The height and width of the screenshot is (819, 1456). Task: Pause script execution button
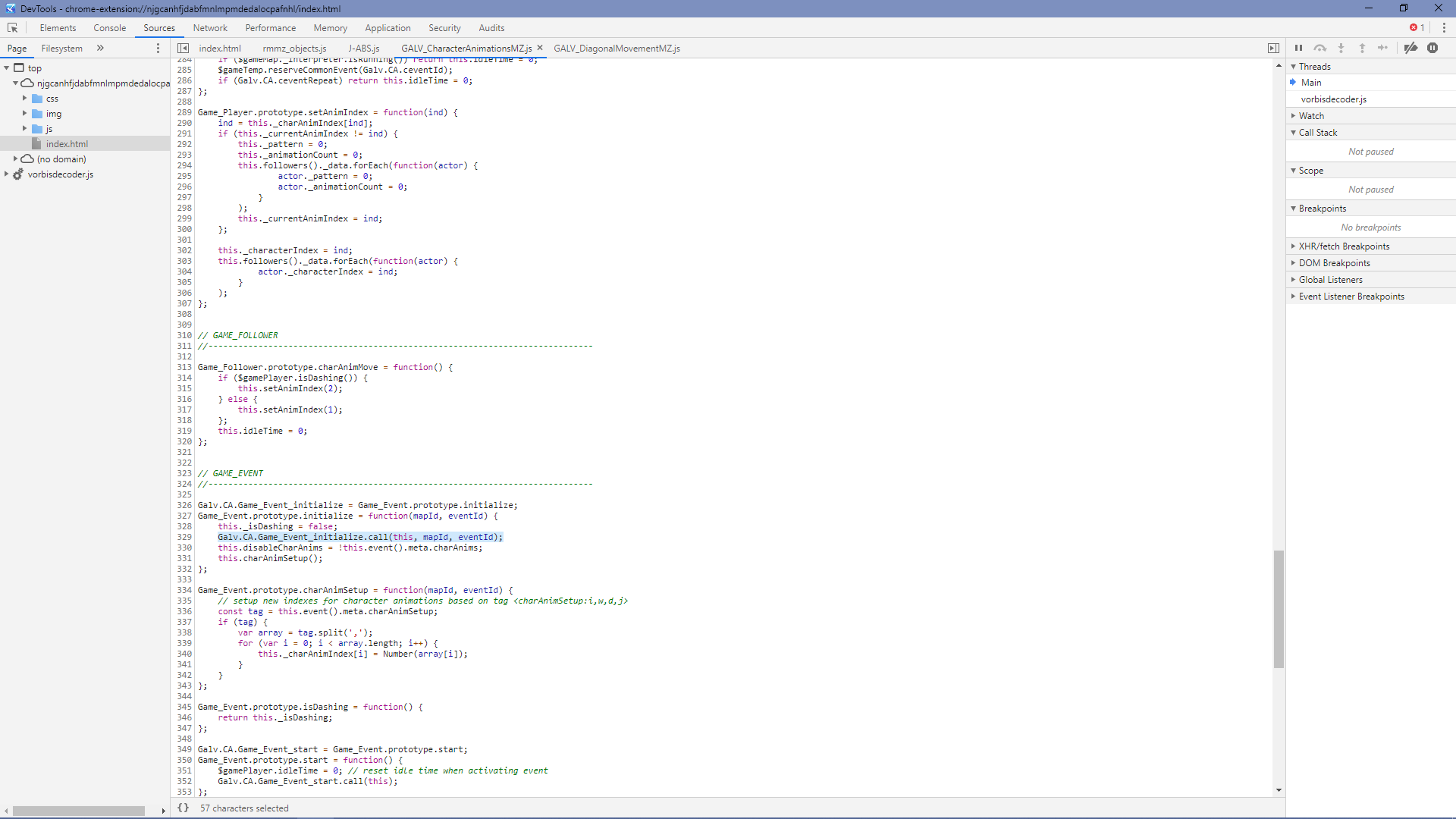coord(1298,48)
